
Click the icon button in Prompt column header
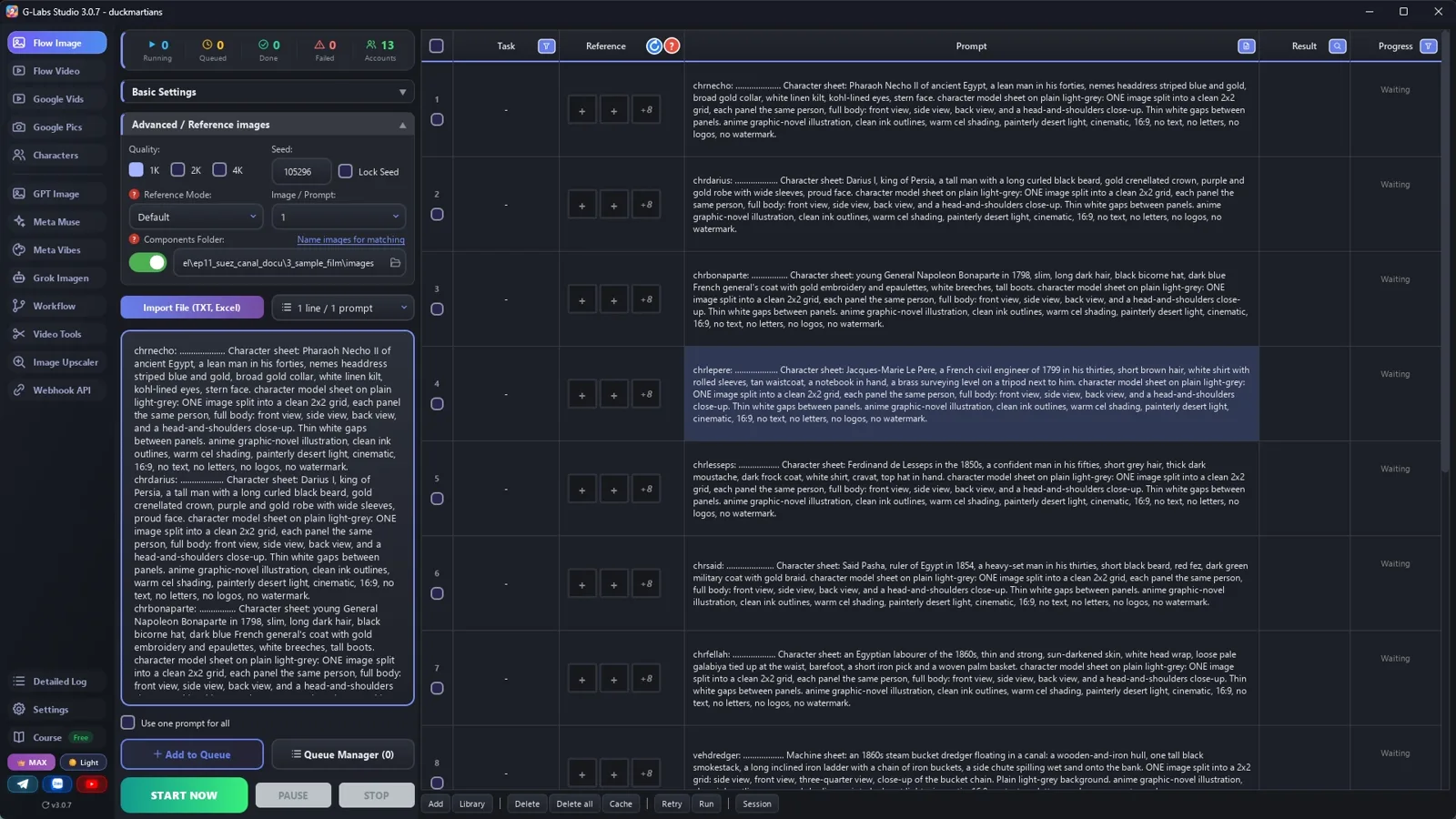[x=1247, y=46]
